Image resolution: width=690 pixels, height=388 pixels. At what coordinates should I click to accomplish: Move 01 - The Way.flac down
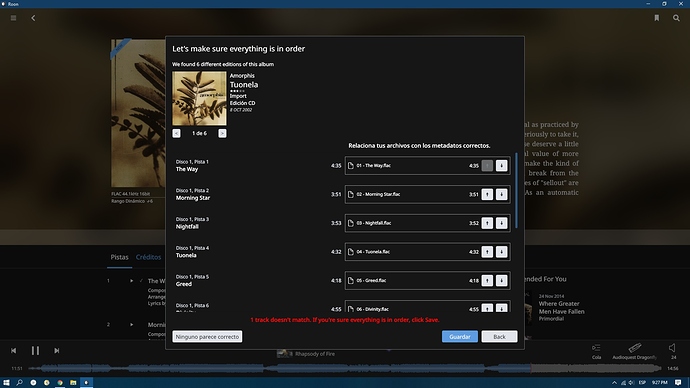coord(501,166)
